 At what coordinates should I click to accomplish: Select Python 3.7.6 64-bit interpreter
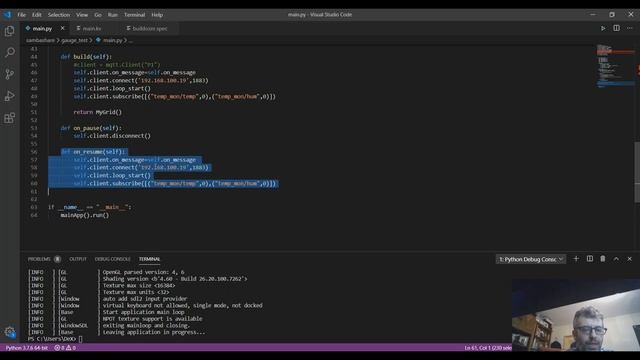[27, 348]
